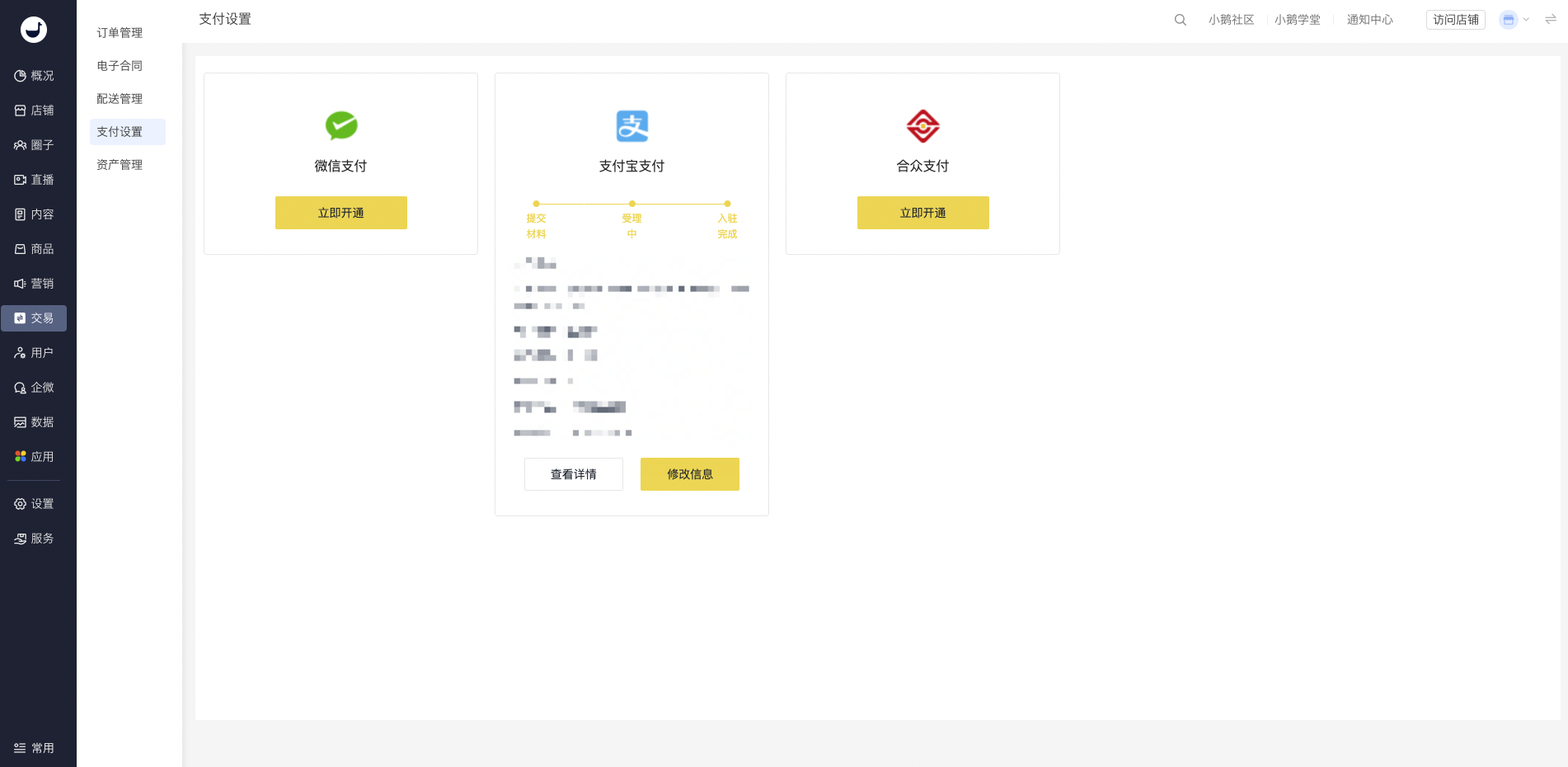Click the 微信支付 card title

coord(340,166)
